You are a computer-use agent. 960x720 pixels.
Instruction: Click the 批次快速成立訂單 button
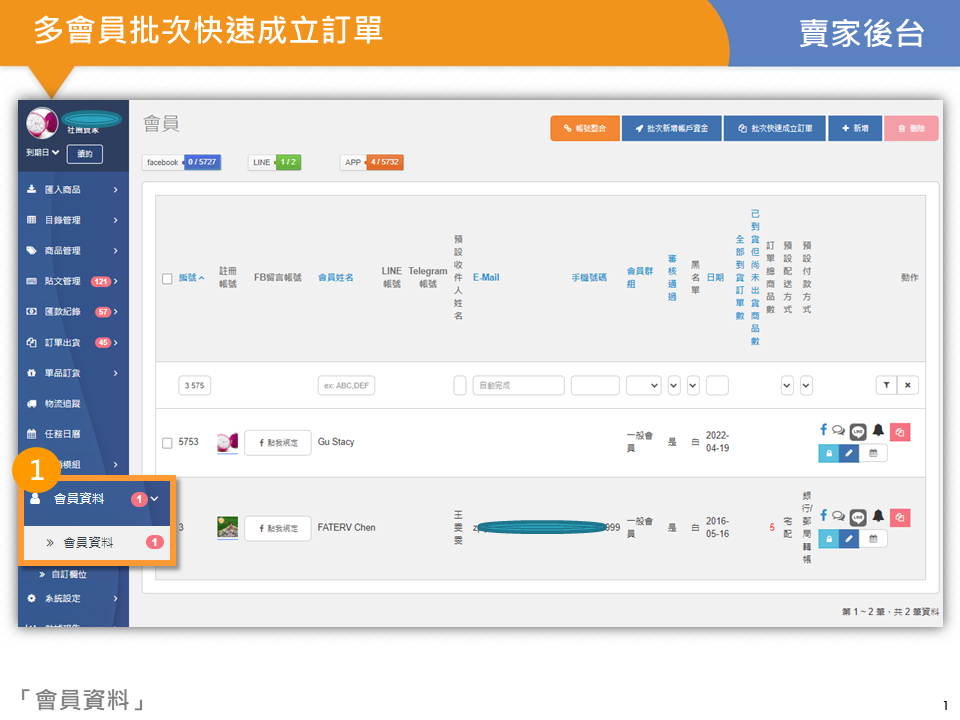tap(774, 128)
